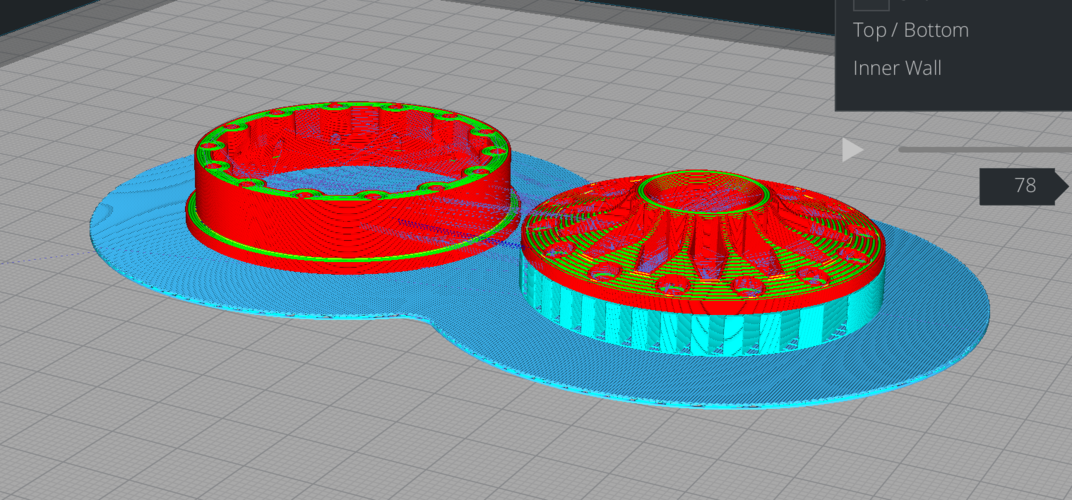This screenshot has width=1072, height=500.
Task: Play the layer simulation
Action: click(852, 149)
